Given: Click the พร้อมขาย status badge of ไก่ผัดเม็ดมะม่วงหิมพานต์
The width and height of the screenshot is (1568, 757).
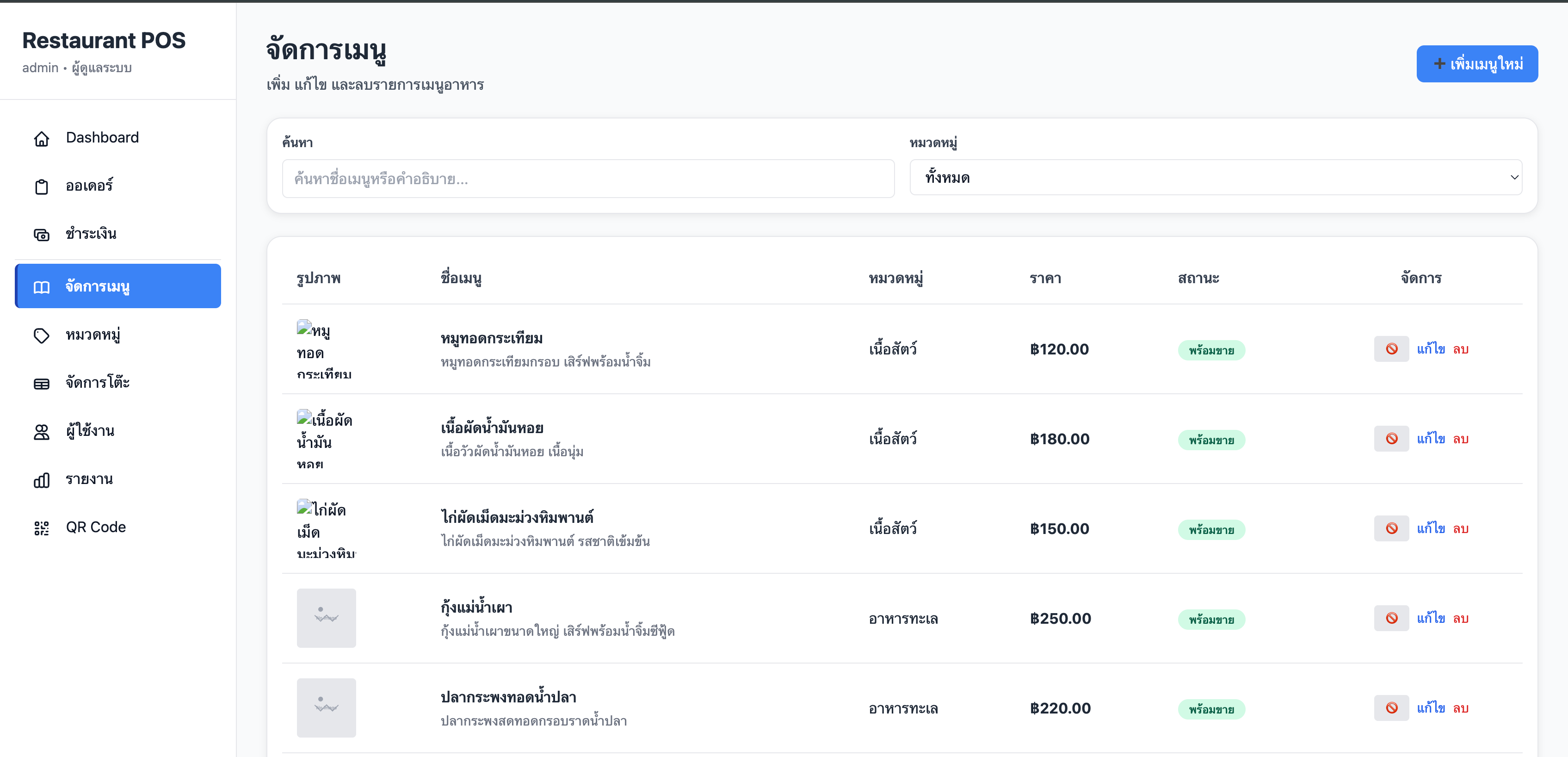Looking at the screenshot, I should (1211, 529).
